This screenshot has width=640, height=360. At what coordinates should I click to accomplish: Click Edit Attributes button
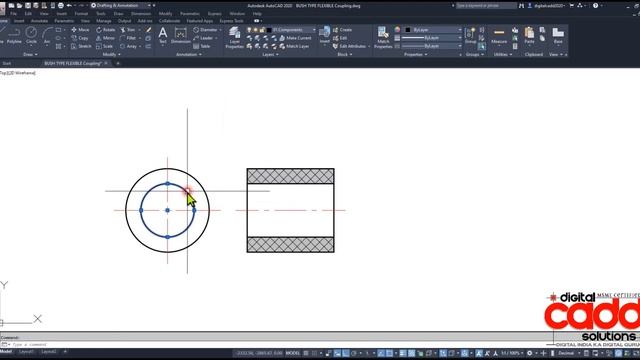click(351, 46)
